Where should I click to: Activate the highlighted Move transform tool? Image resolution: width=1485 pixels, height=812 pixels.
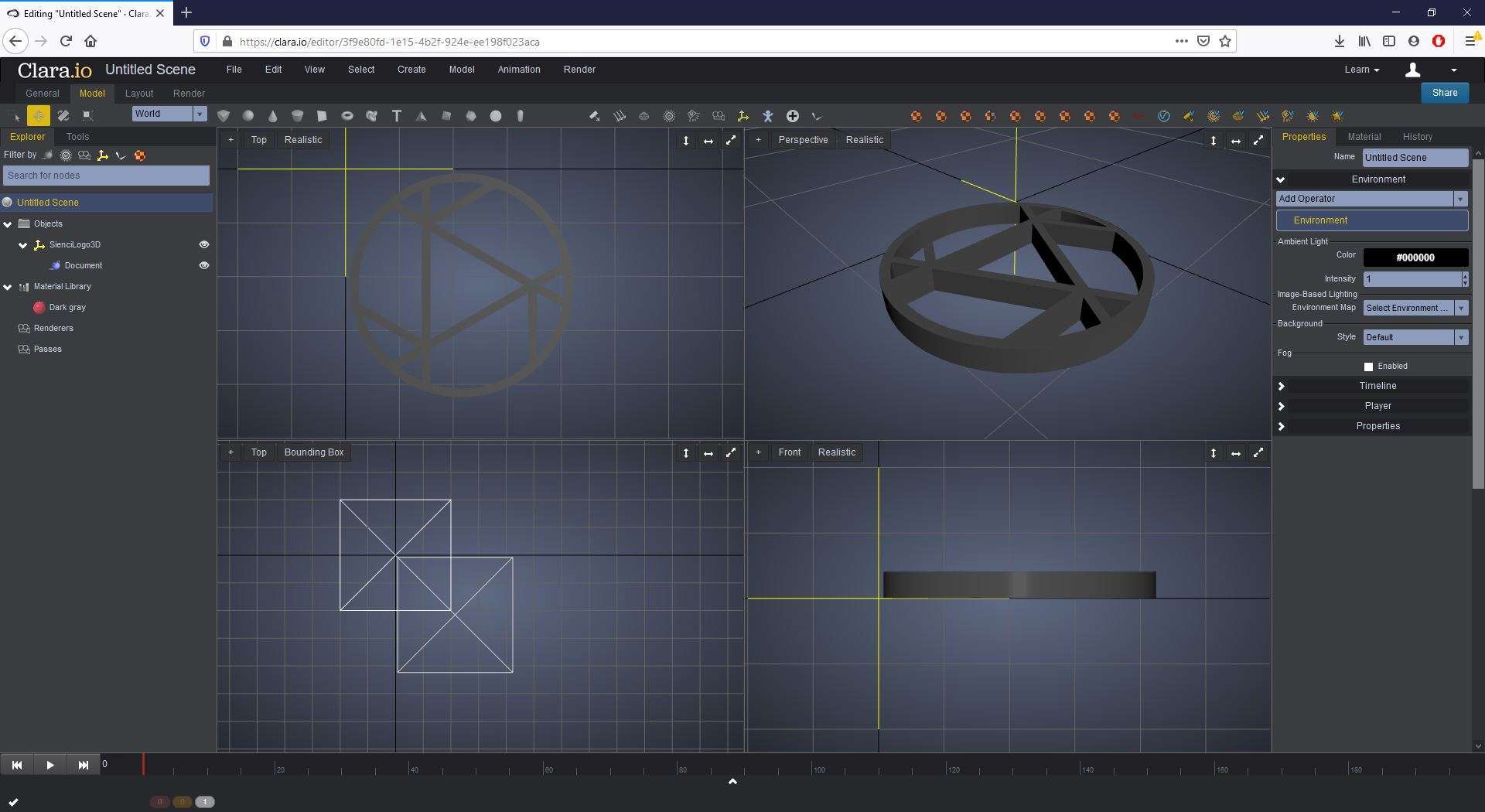click(38, 116)
